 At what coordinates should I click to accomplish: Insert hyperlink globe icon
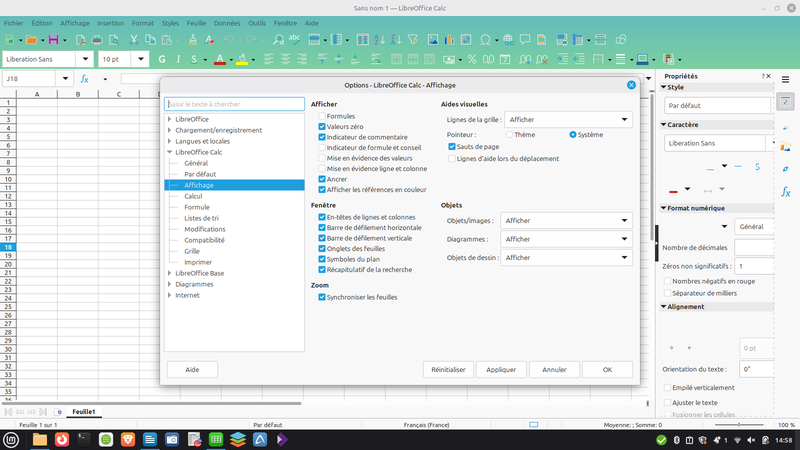pos(508,39)
